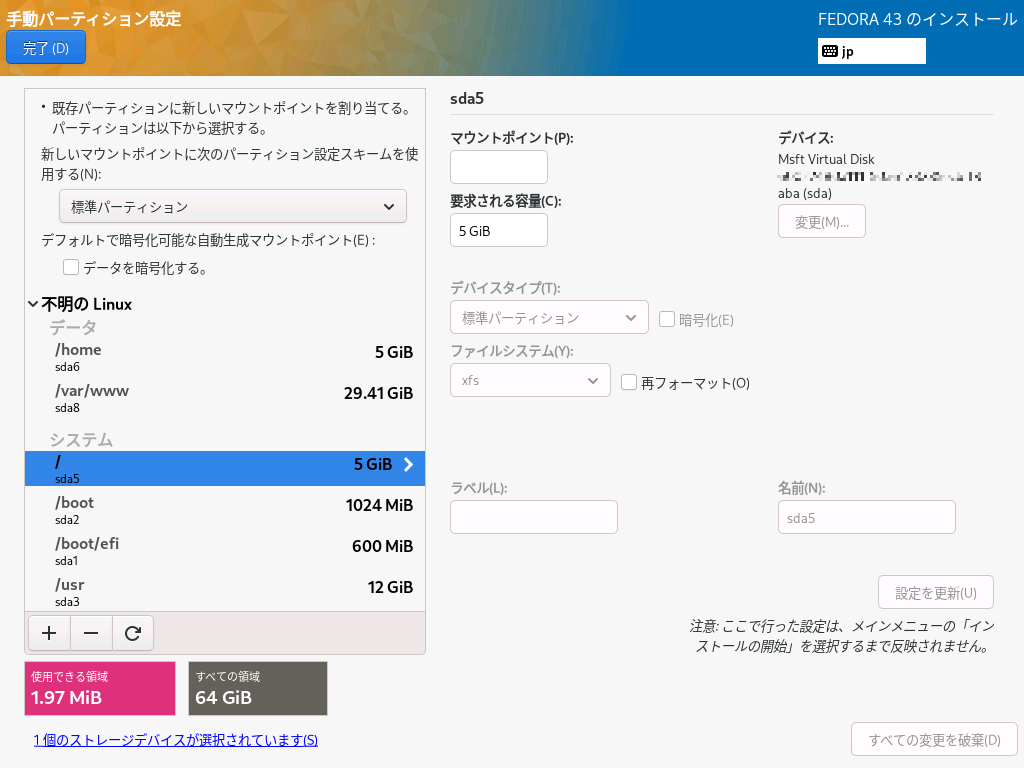Click the pink available space box

click(100, 688)
